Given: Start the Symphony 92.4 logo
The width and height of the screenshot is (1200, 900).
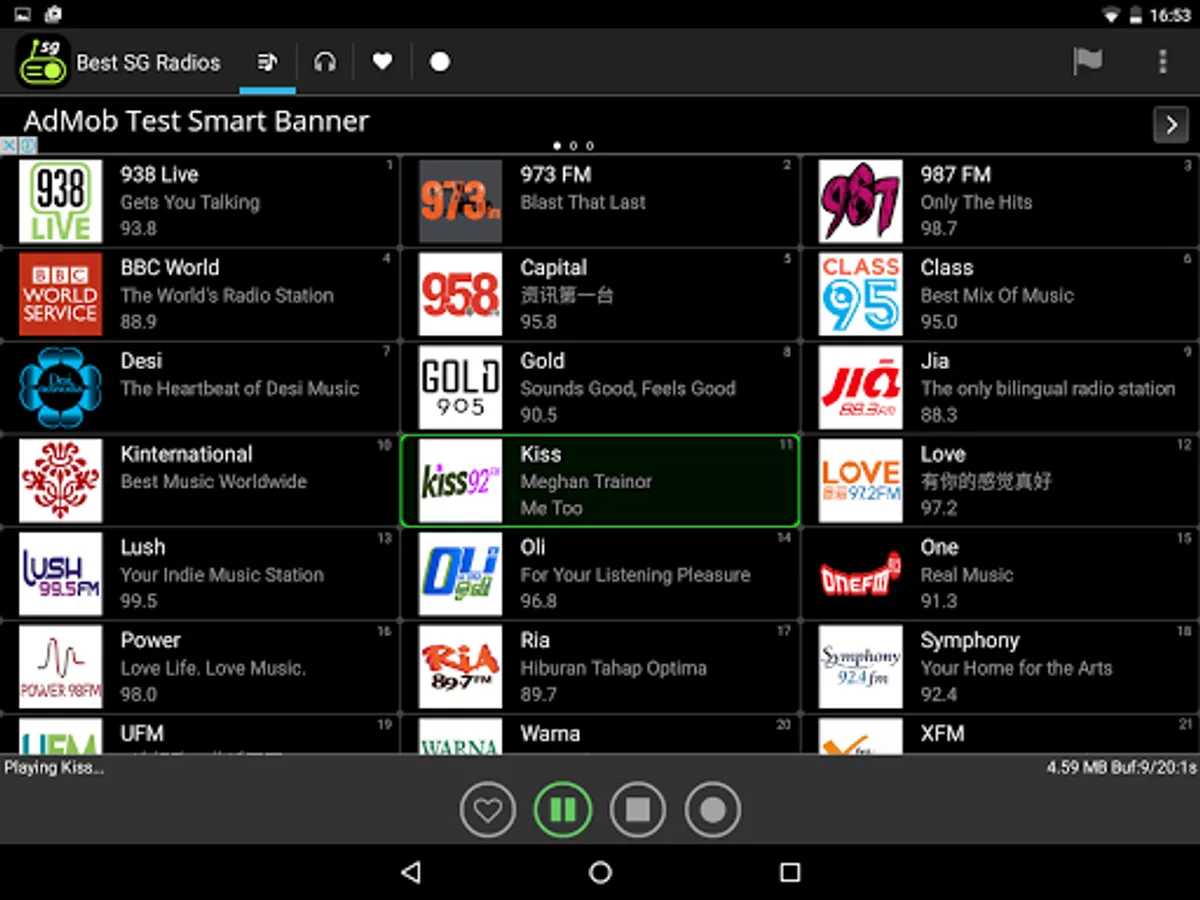Looking at the screenshot, I should click(860, 666).
